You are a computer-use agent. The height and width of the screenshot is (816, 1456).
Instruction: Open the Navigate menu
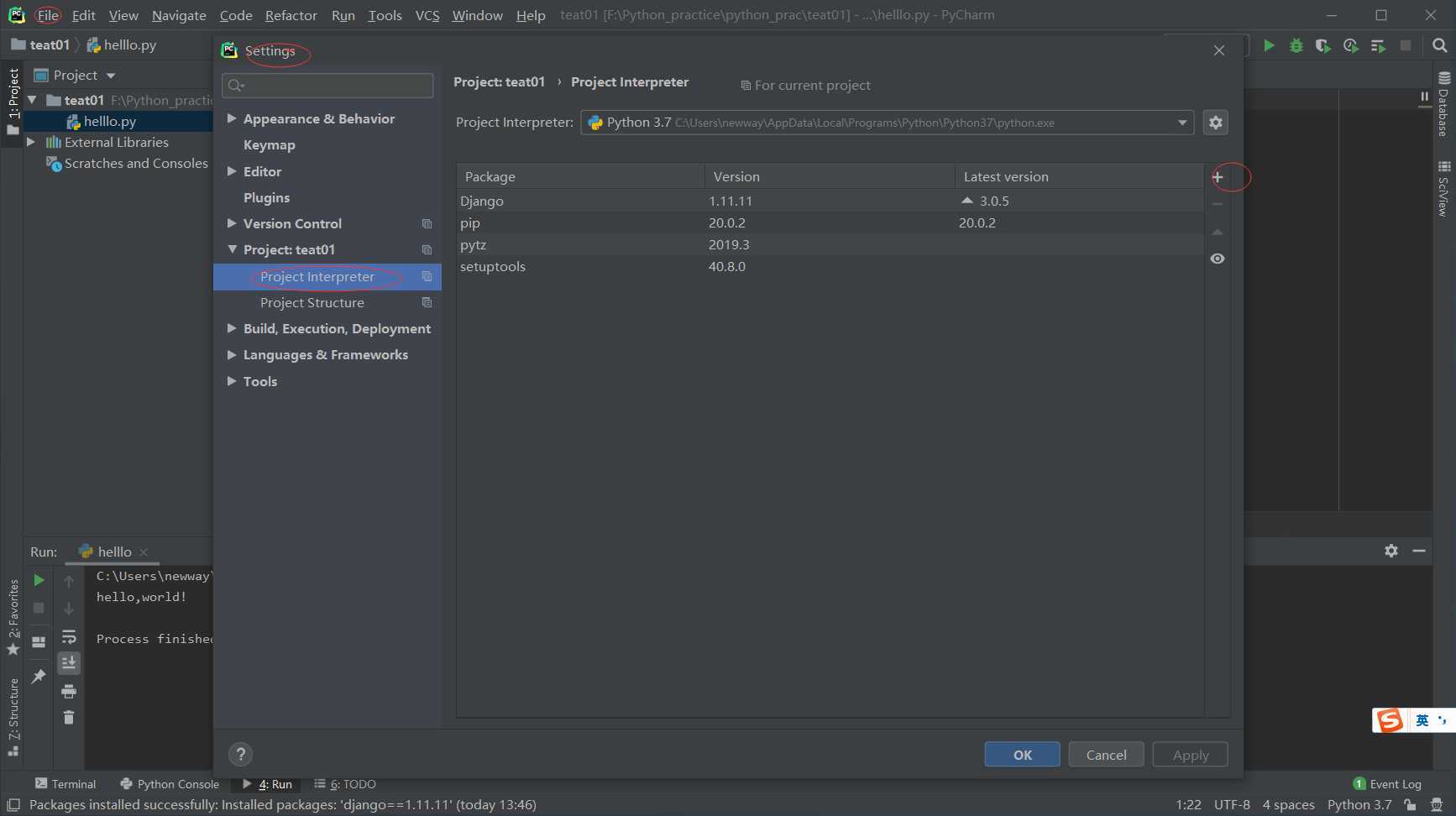pyautogui.click(x=179, y=15)
